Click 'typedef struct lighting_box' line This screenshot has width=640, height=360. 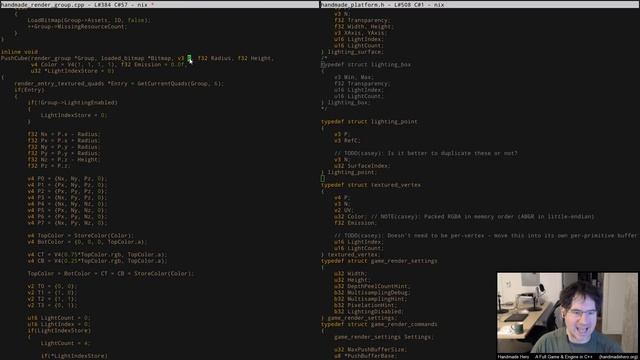click(x=366, y=64)
